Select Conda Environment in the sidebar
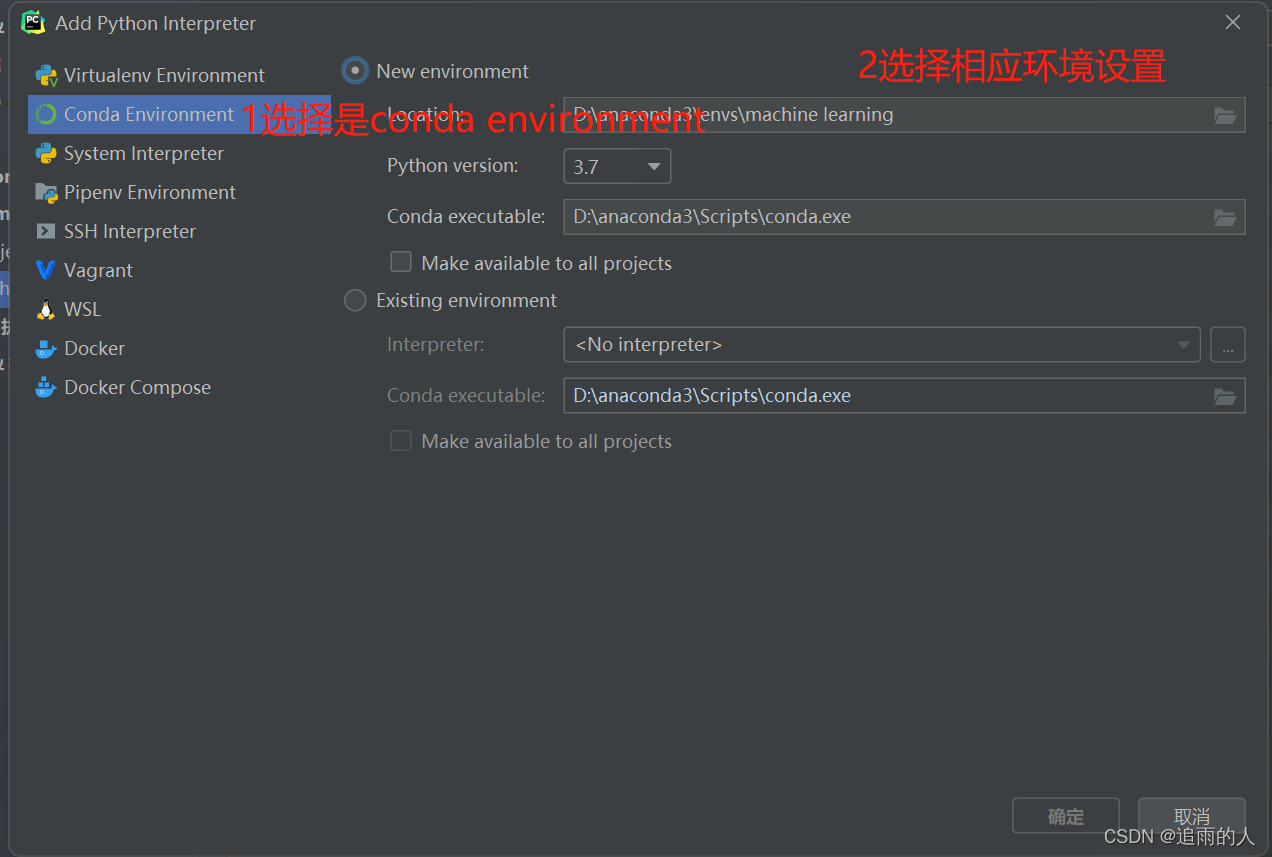The height and width of the screenshot is (857, 1272). pos(180,115)
